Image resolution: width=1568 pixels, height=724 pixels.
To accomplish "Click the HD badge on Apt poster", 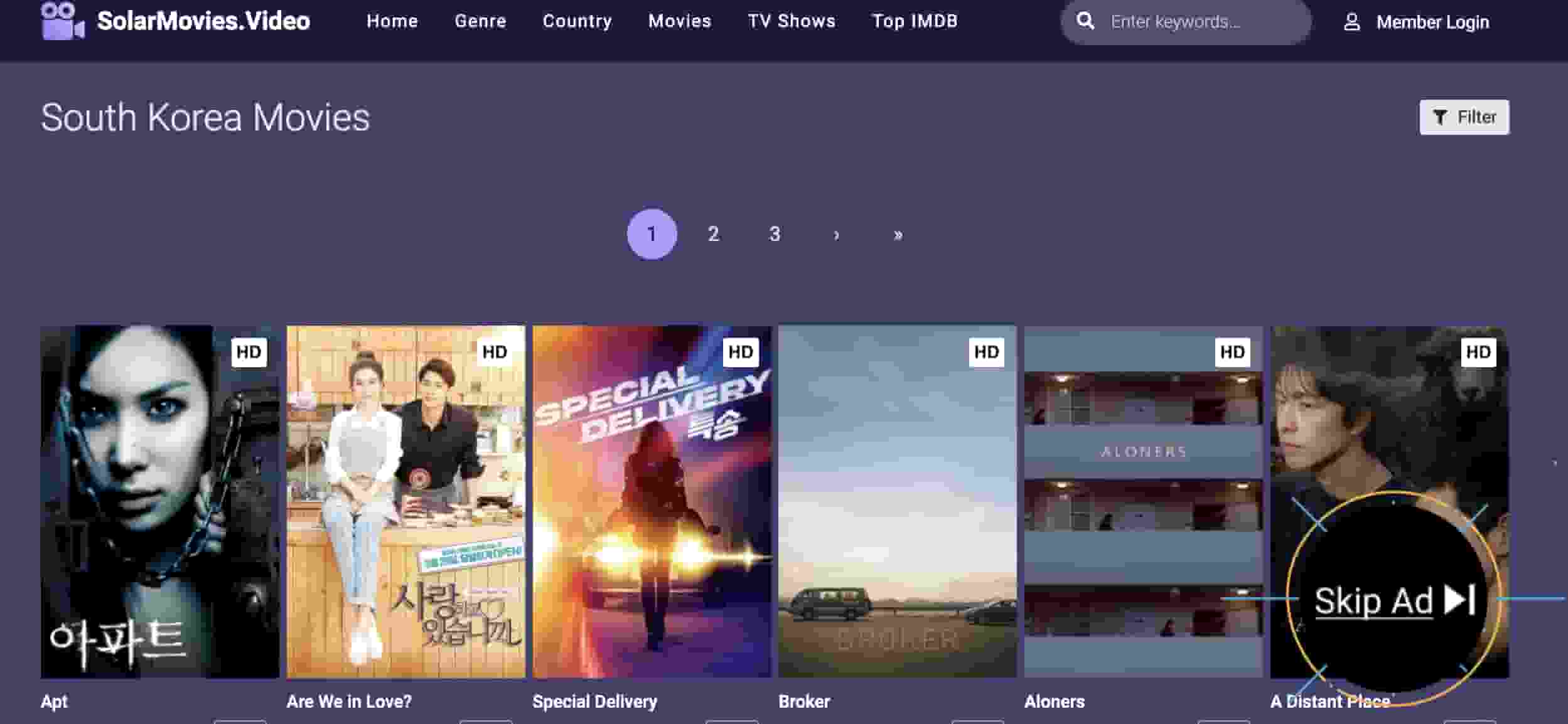I will (x=249, y=352).
